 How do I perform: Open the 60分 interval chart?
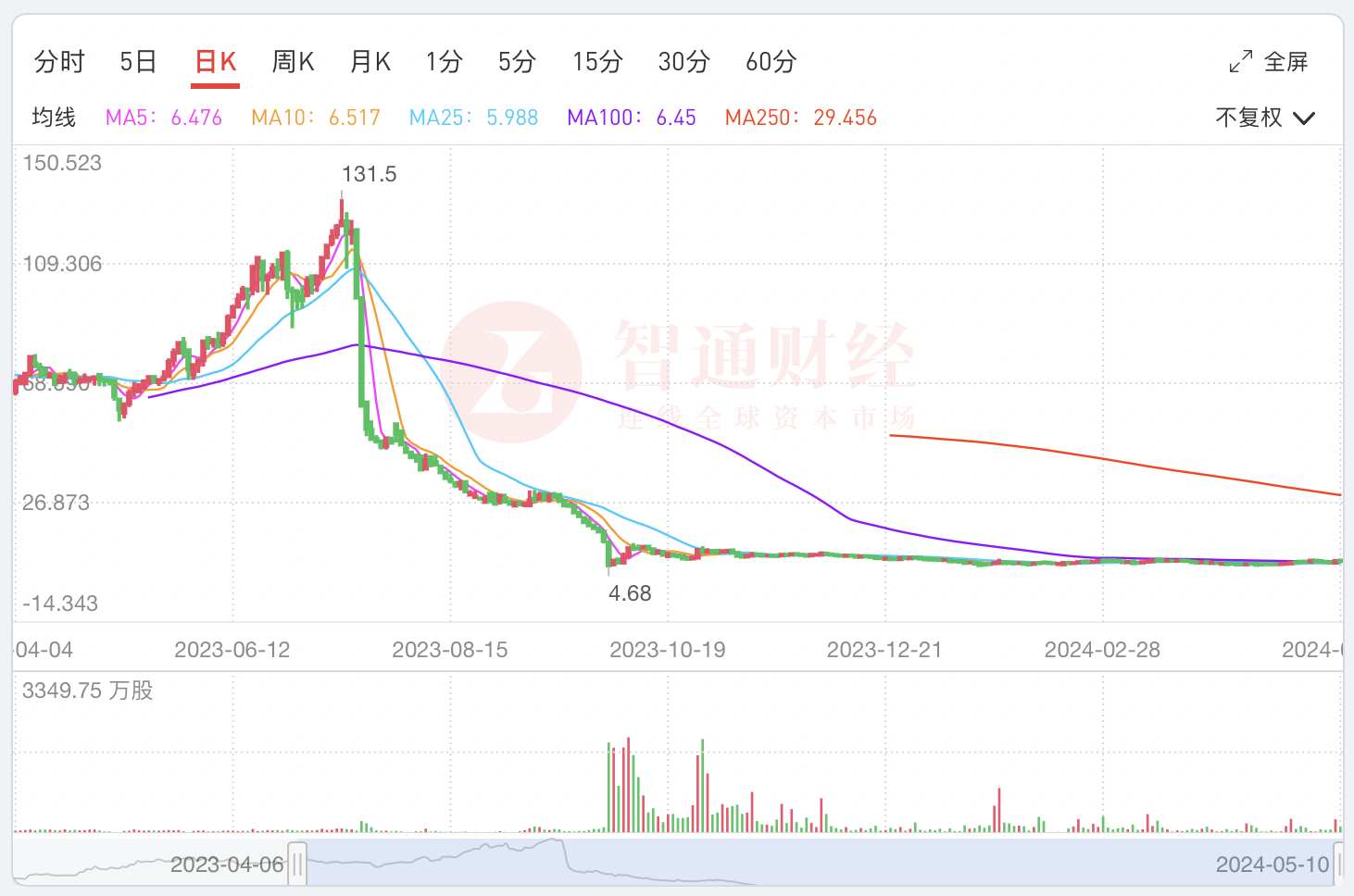pyautogui.click(x=771, y=62)
